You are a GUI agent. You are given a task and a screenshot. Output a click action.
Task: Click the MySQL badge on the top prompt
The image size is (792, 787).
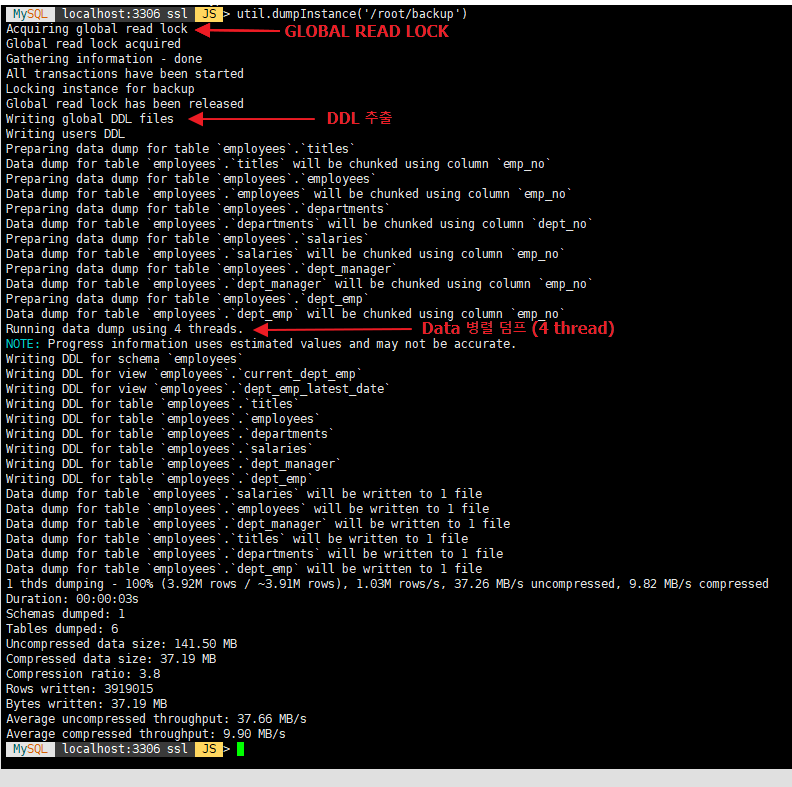pos(30,14)
